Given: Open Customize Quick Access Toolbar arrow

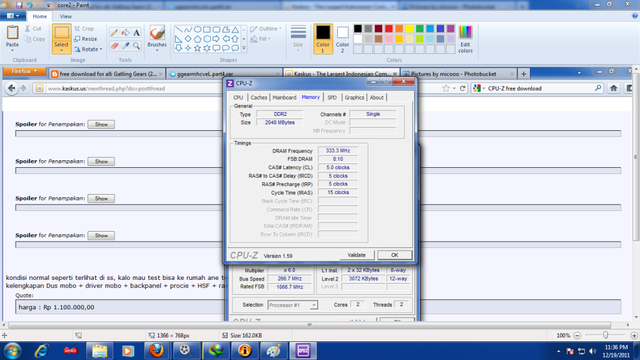Looking at the screenshot, I should coord(49,5).
